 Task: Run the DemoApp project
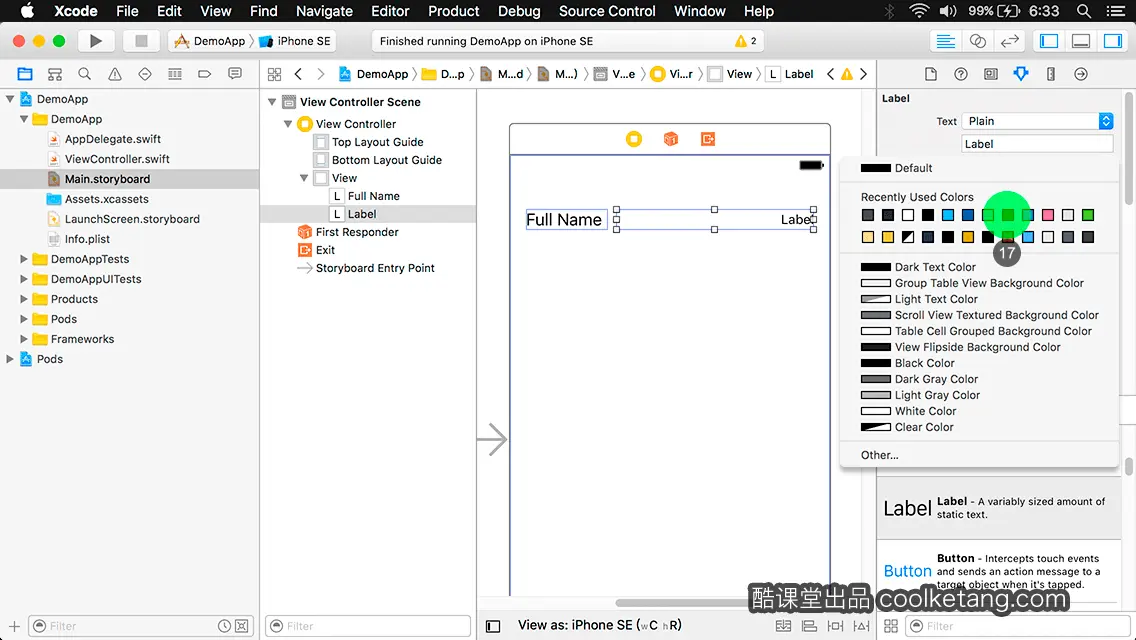(x=96, y=41)
